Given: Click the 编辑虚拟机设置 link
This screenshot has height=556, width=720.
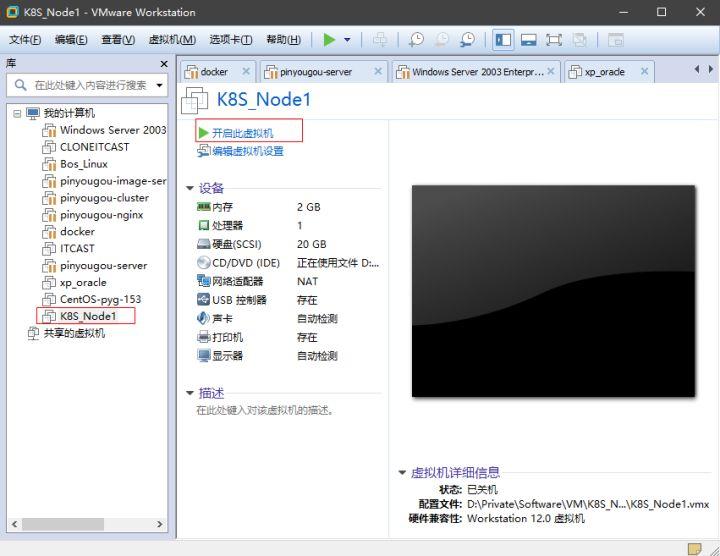Looking at the screenshot, I should 247,151.
